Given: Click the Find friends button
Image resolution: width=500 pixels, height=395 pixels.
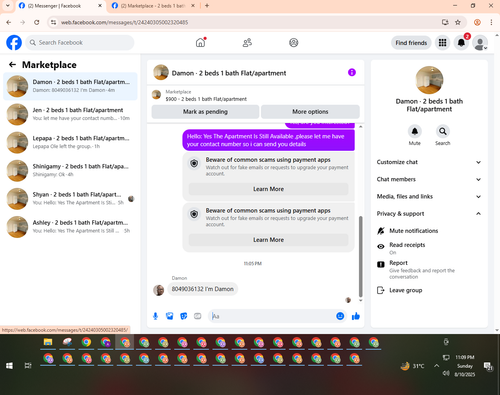Looking at the screenshot, I should pos(411,43).
